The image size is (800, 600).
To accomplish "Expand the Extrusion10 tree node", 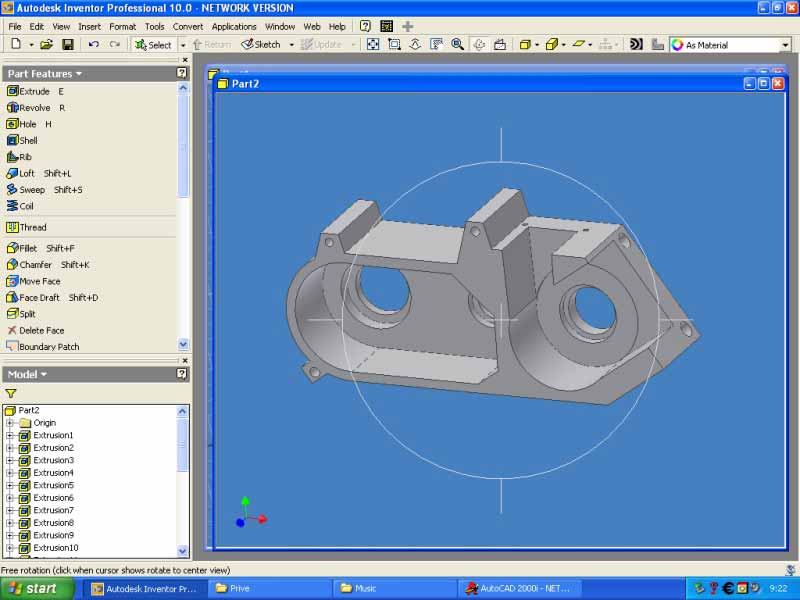I will [9, 548].
